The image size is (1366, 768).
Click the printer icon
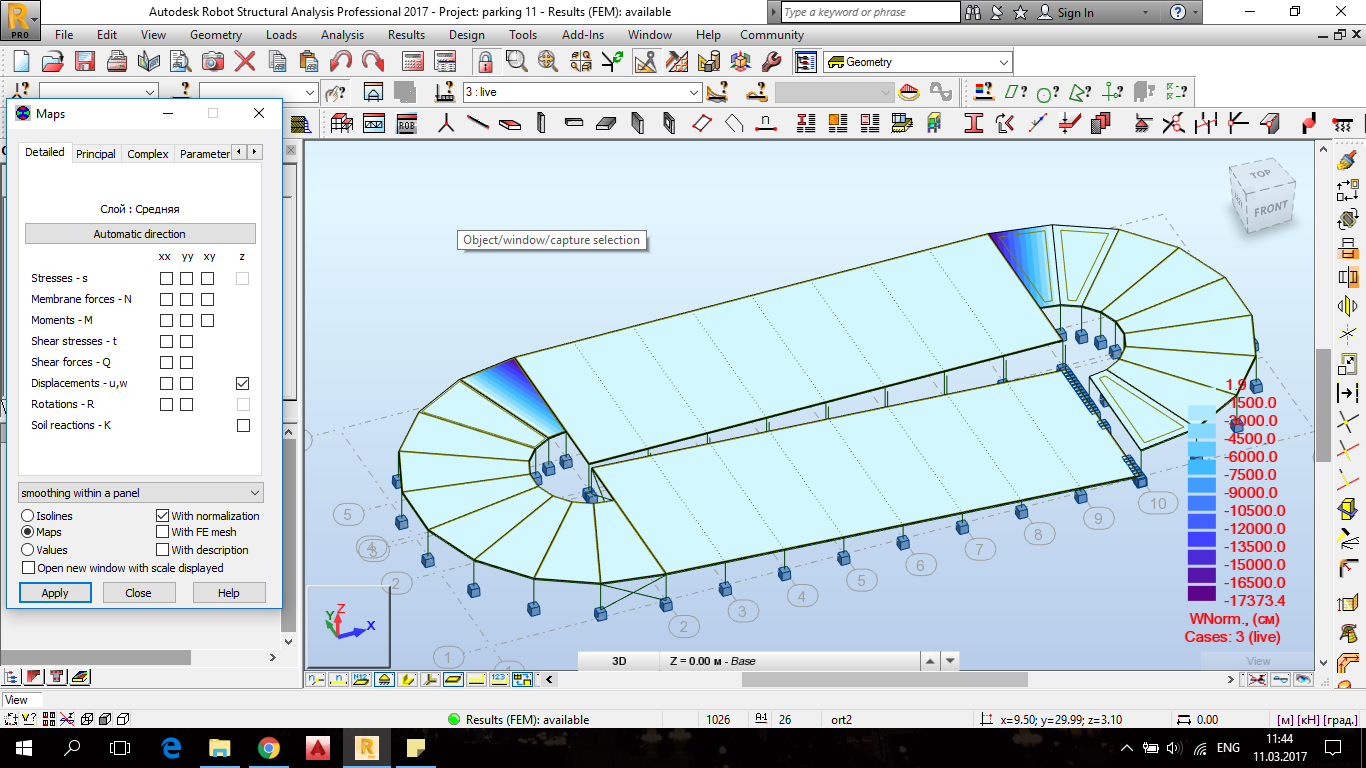pos(117,61)
